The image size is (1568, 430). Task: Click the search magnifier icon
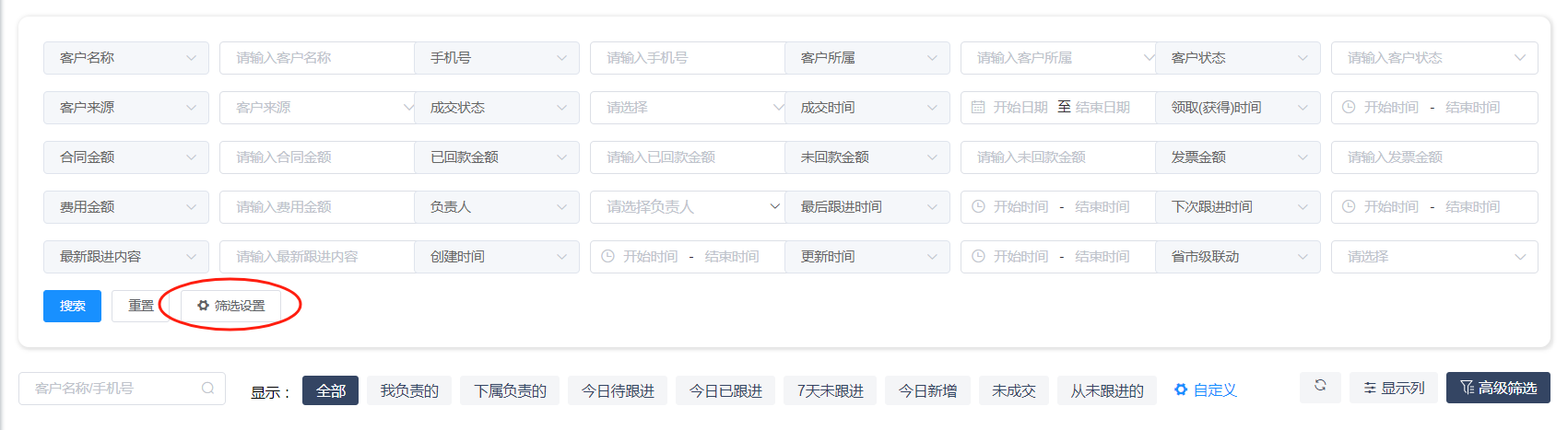[x=208, y=389]
